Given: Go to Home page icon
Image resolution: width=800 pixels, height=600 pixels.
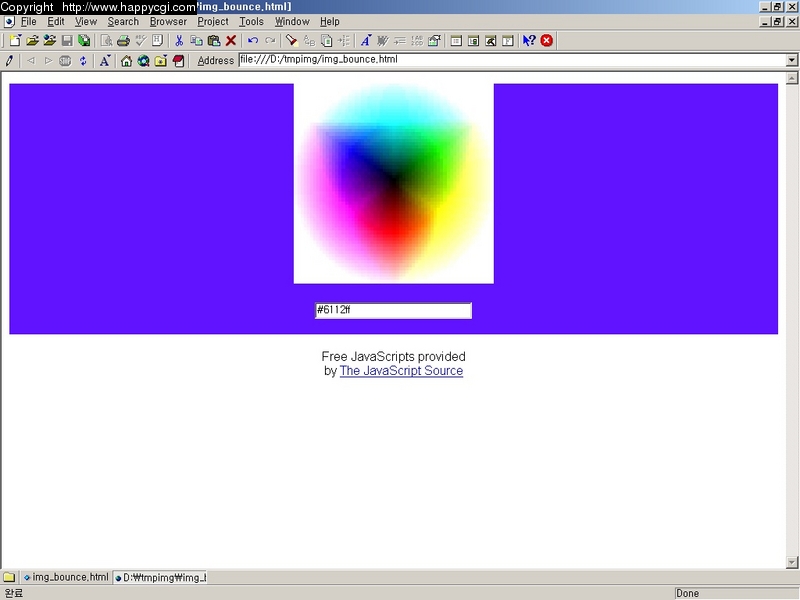Looking at the screenshot, I should [x=126, y=61].
